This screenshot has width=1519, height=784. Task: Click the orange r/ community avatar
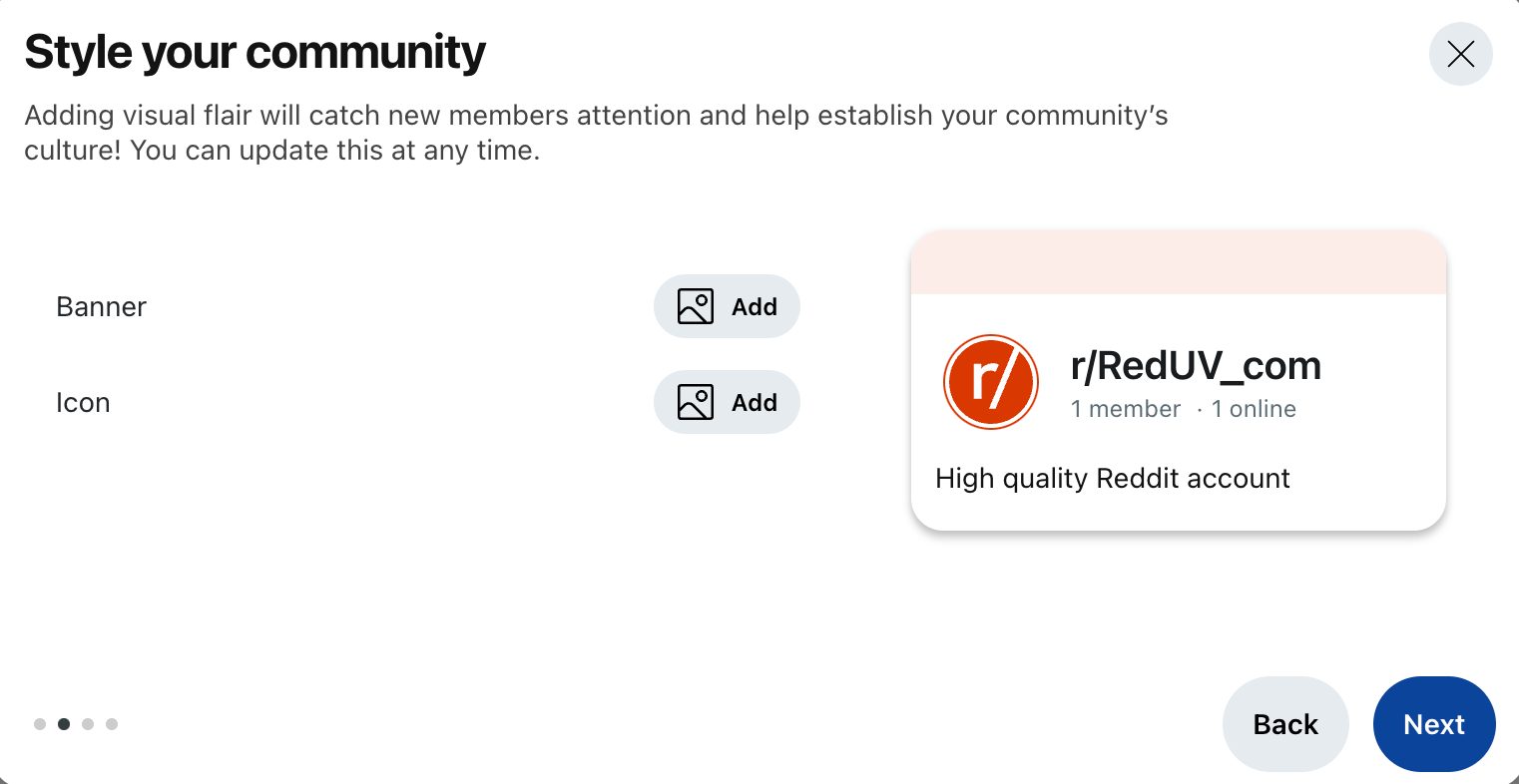991,382
